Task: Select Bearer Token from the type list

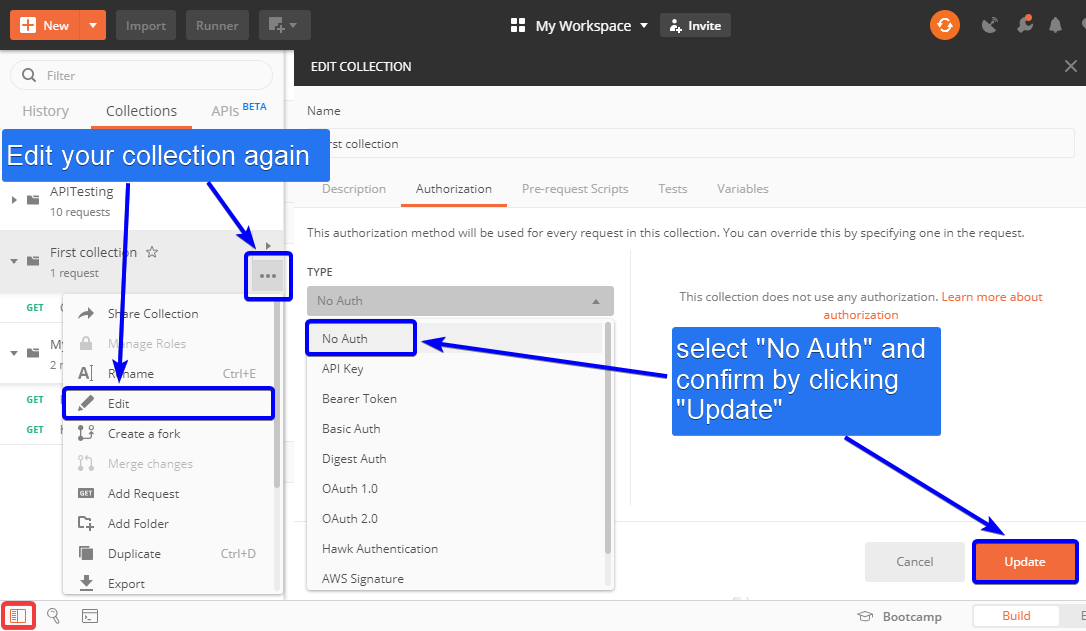Action: tap(359, 399)
